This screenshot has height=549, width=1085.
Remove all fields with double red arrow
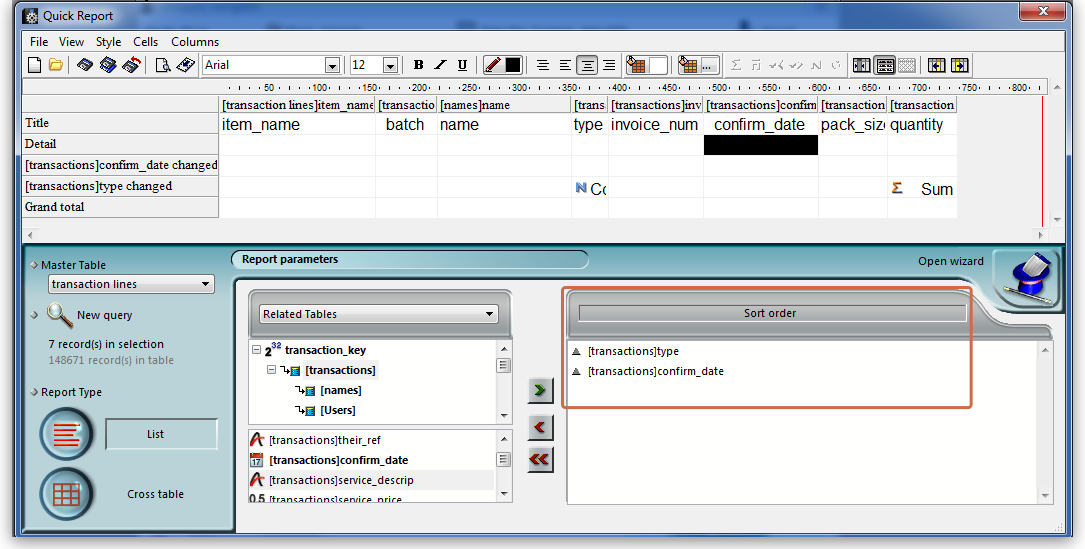pyautogui.click(x=540, y=459)
